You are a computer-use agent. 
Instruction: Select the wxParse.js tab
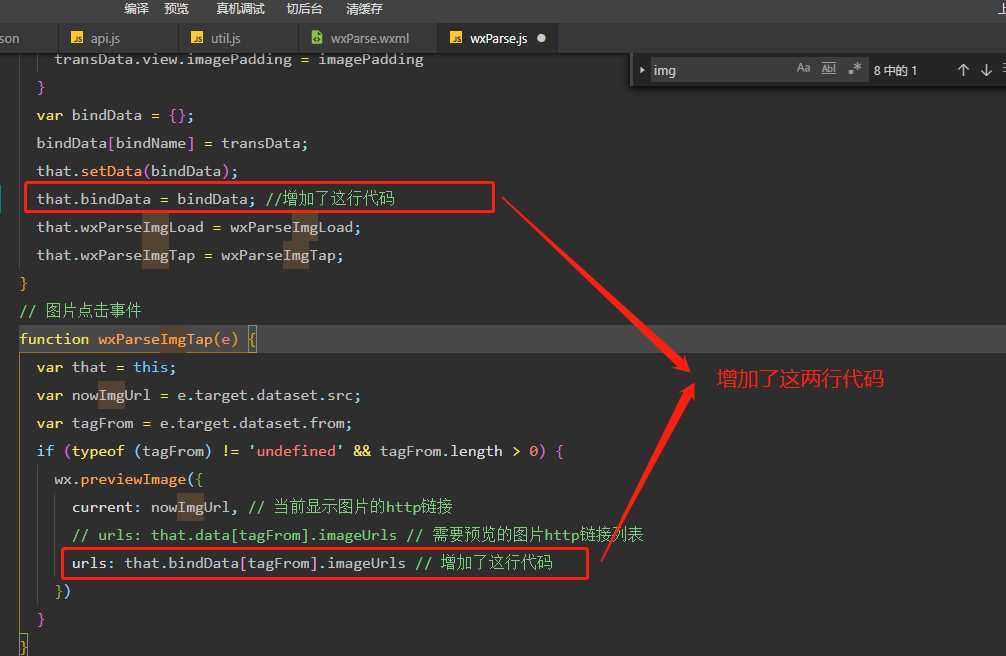coord(498,38)
